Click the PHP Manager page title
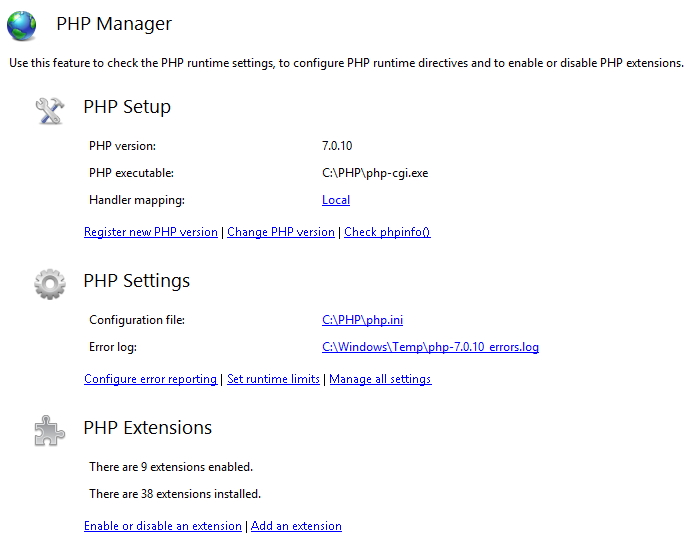This screenshot has height=560, width=695. (114, 24)
